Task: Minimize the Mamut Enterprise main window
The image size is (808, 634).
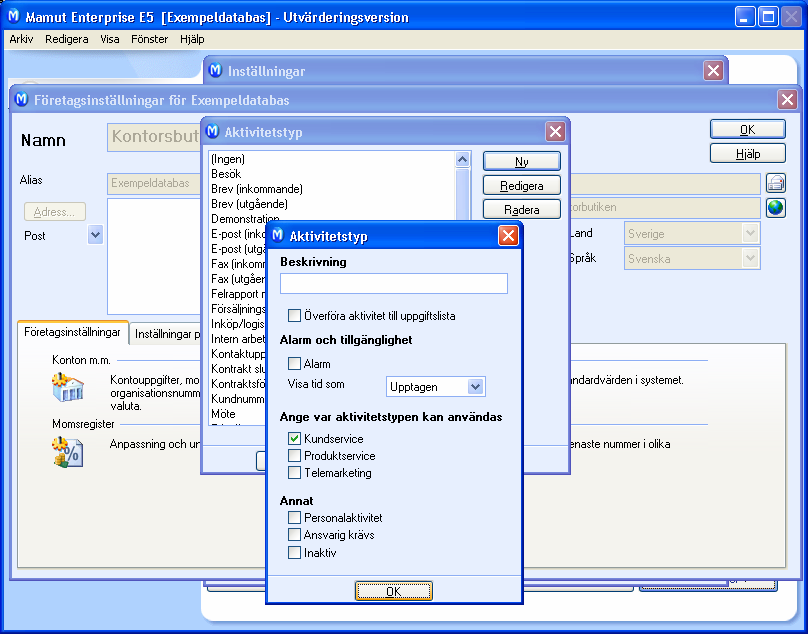Action: [x=744, y=17]
